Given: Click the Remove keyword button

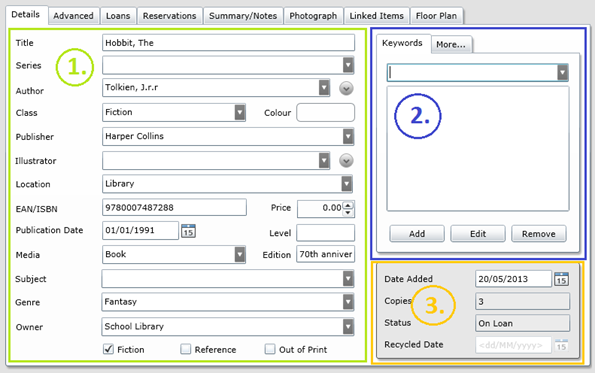Looking at the screenshot, I should (x=538, y=234).
